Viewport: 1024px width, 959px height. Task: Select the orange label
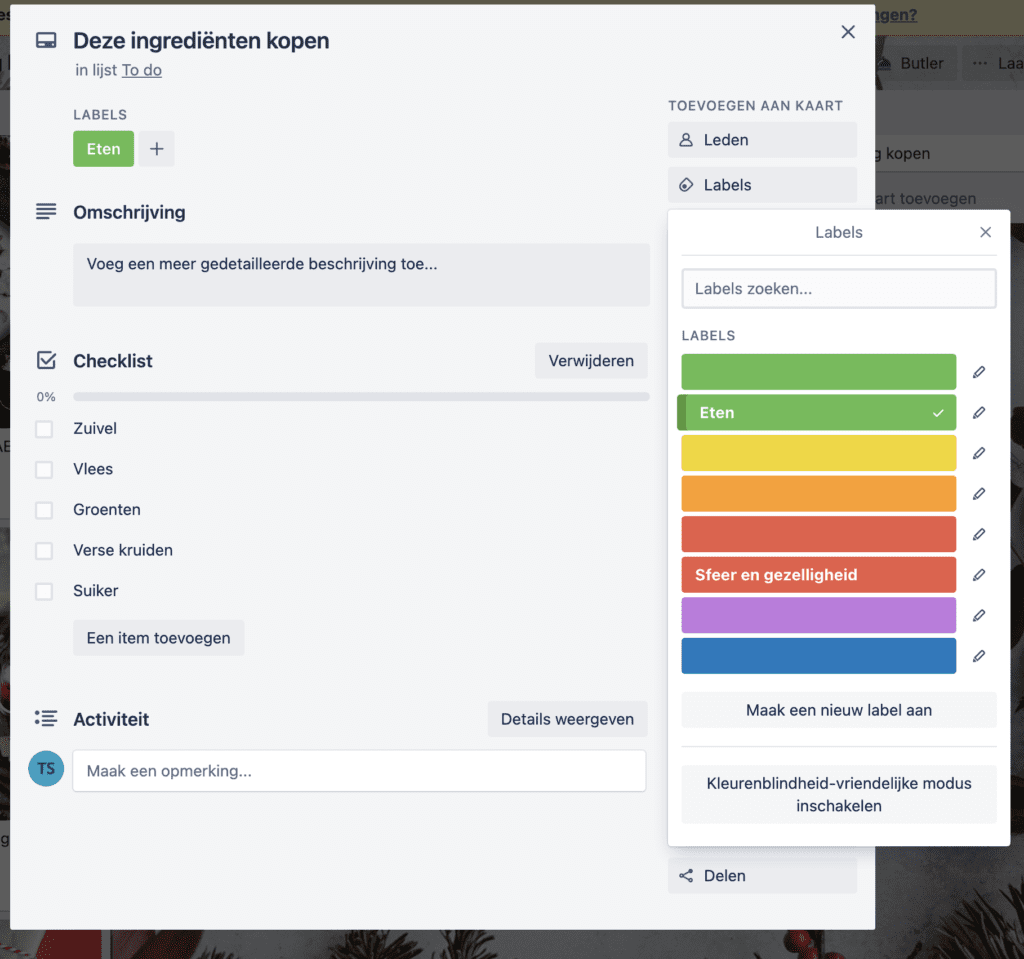point(818,494)
